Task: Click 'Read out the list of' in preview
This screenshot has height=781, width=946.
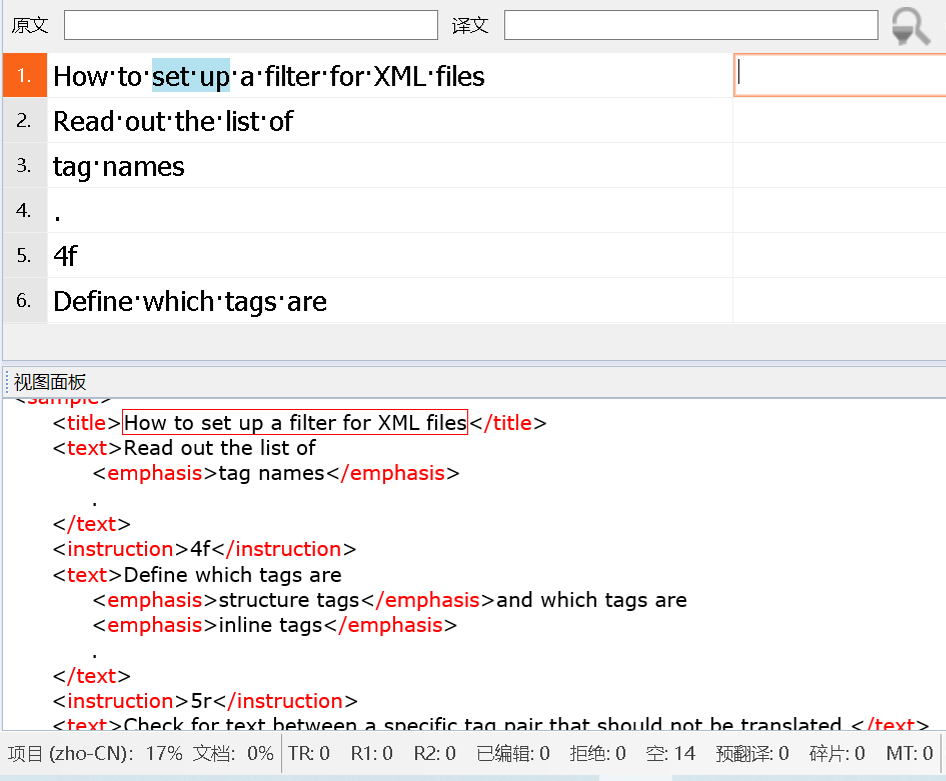Action: pos(220,448)
